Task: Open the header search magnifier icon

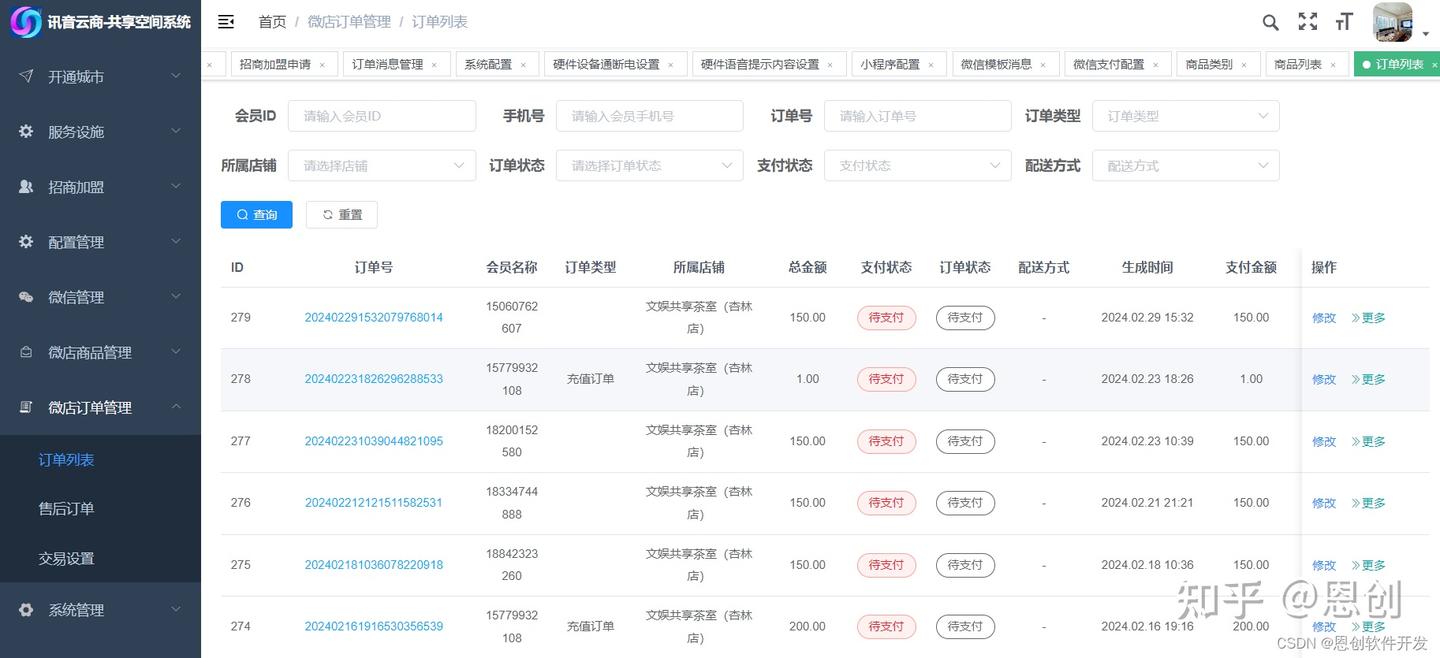Action: [x=1270, y=22]
